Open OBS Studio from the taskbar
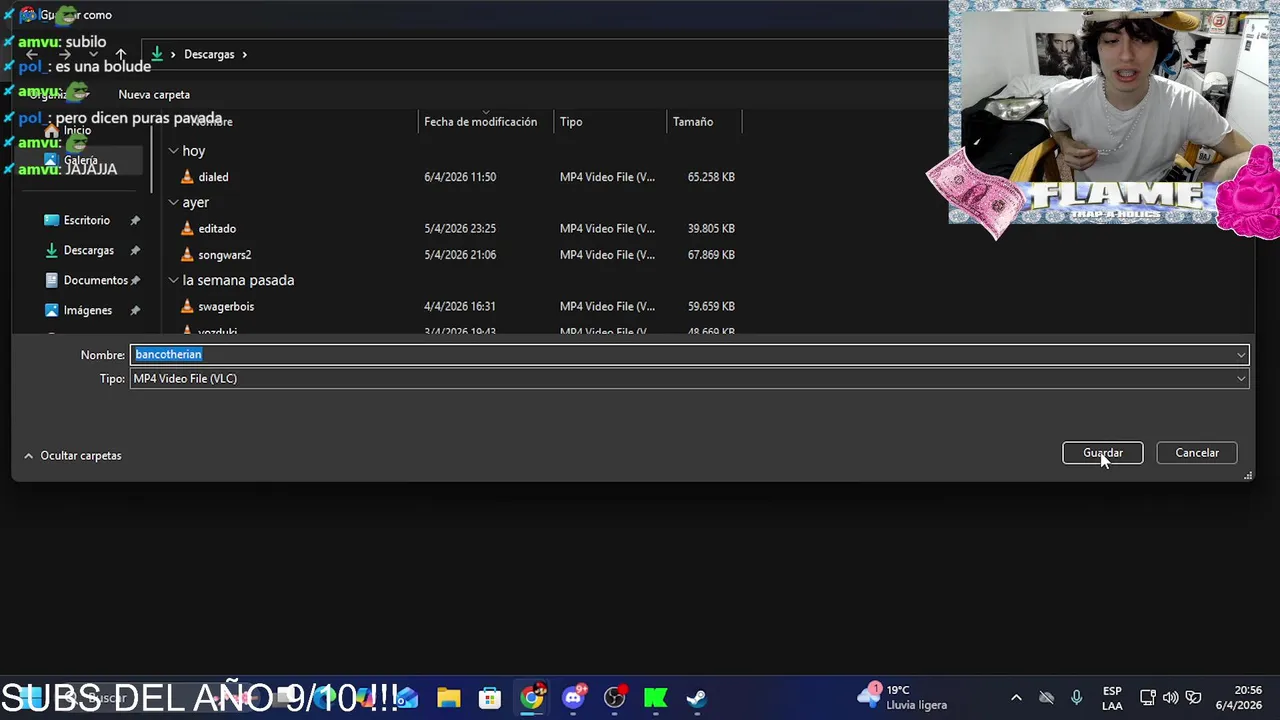 point(615,698)
